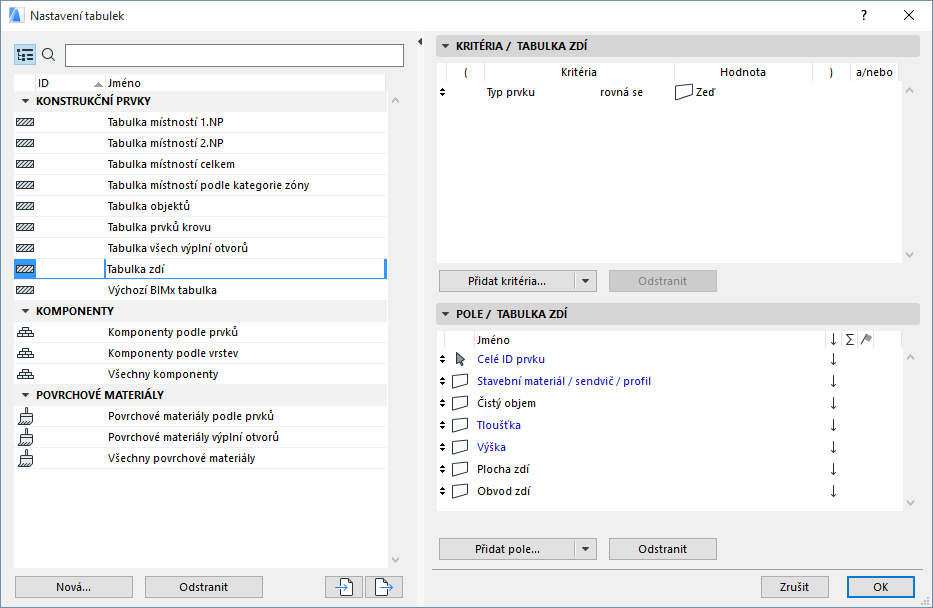The width and height of the screenshot is (933, 608).
Task: Click the sort order column header arrow
Action: (x=834, y=340)
